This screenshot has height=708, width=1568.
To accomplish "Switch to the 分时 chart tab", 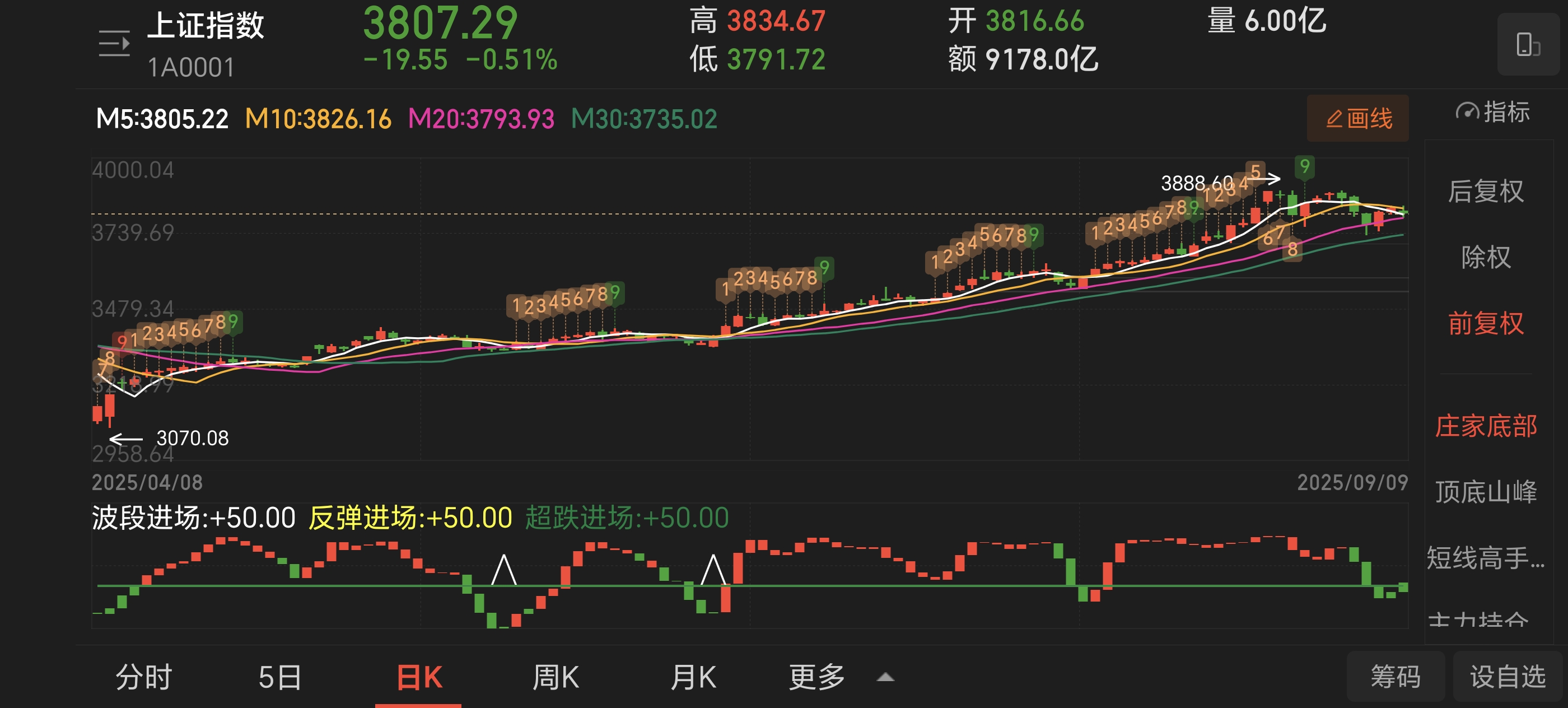I will click(145, 676).
